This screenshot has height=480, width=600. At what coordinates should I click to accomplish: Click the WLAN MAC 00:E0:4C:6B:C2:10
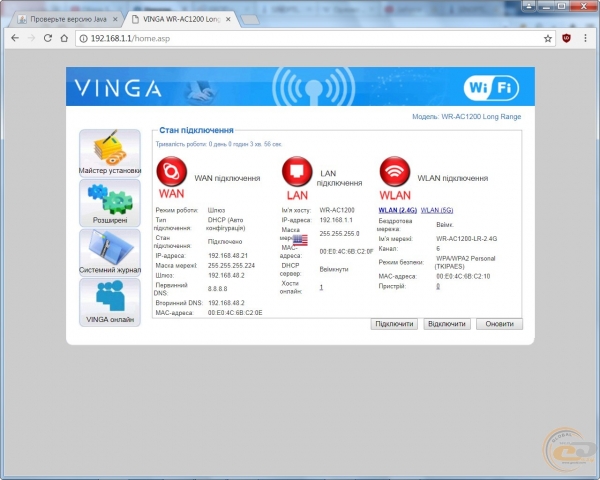coord(463,276)
